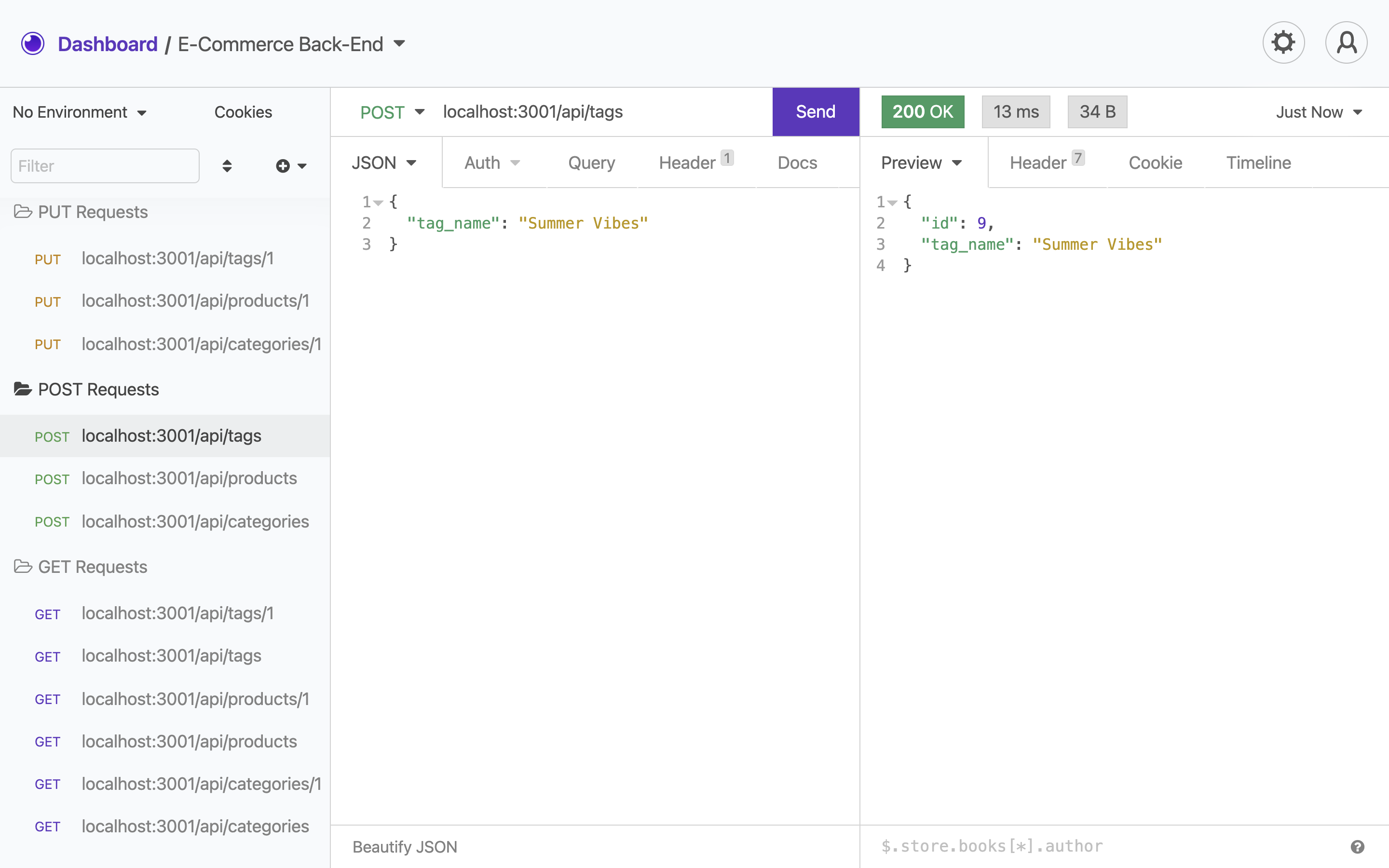1389x868 pixels.
Task: Select the GET localhost:3001/api/products request
Action: (x=190, y=741)
